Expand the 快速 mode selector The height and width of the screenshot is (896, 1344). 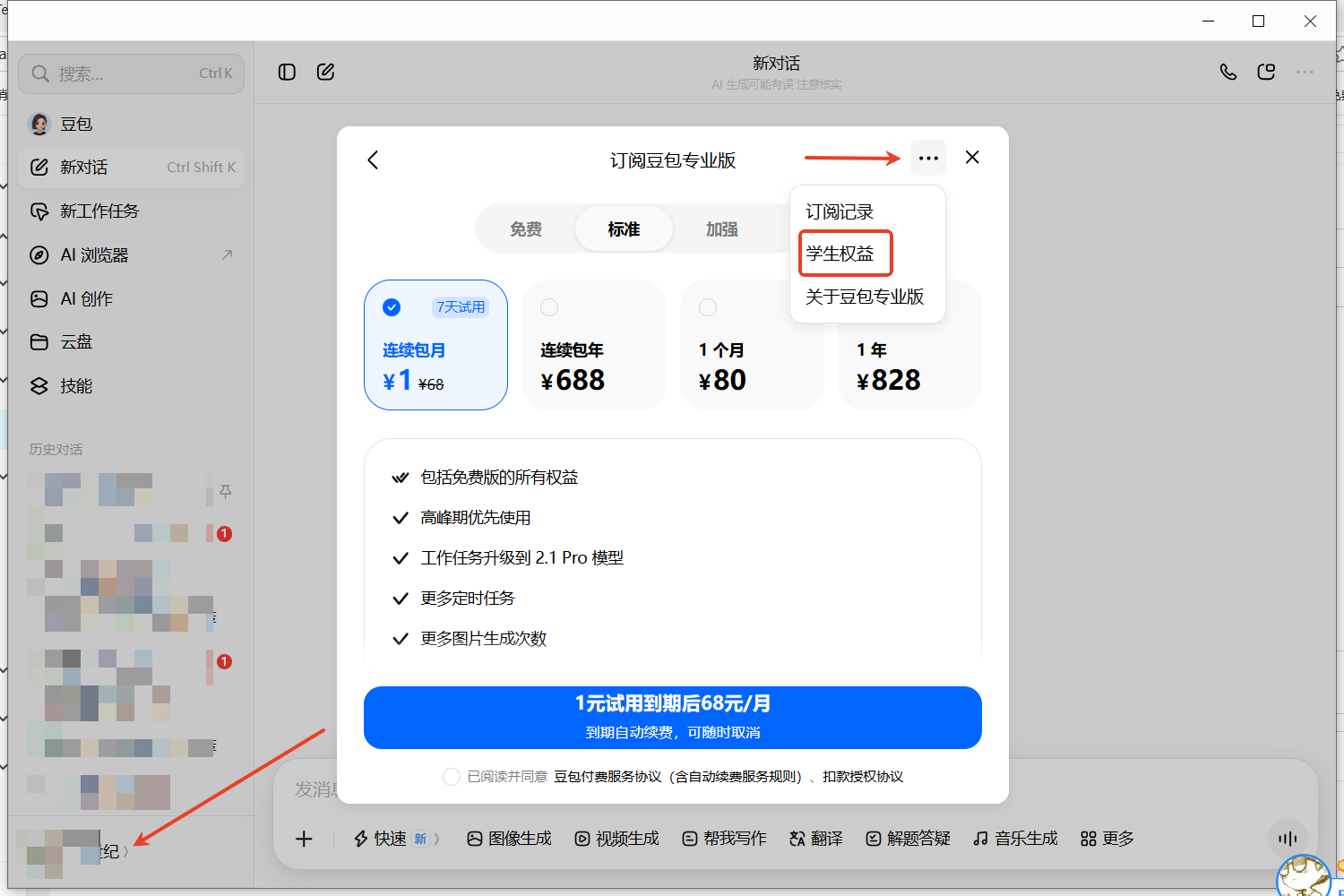pos(396,839)
